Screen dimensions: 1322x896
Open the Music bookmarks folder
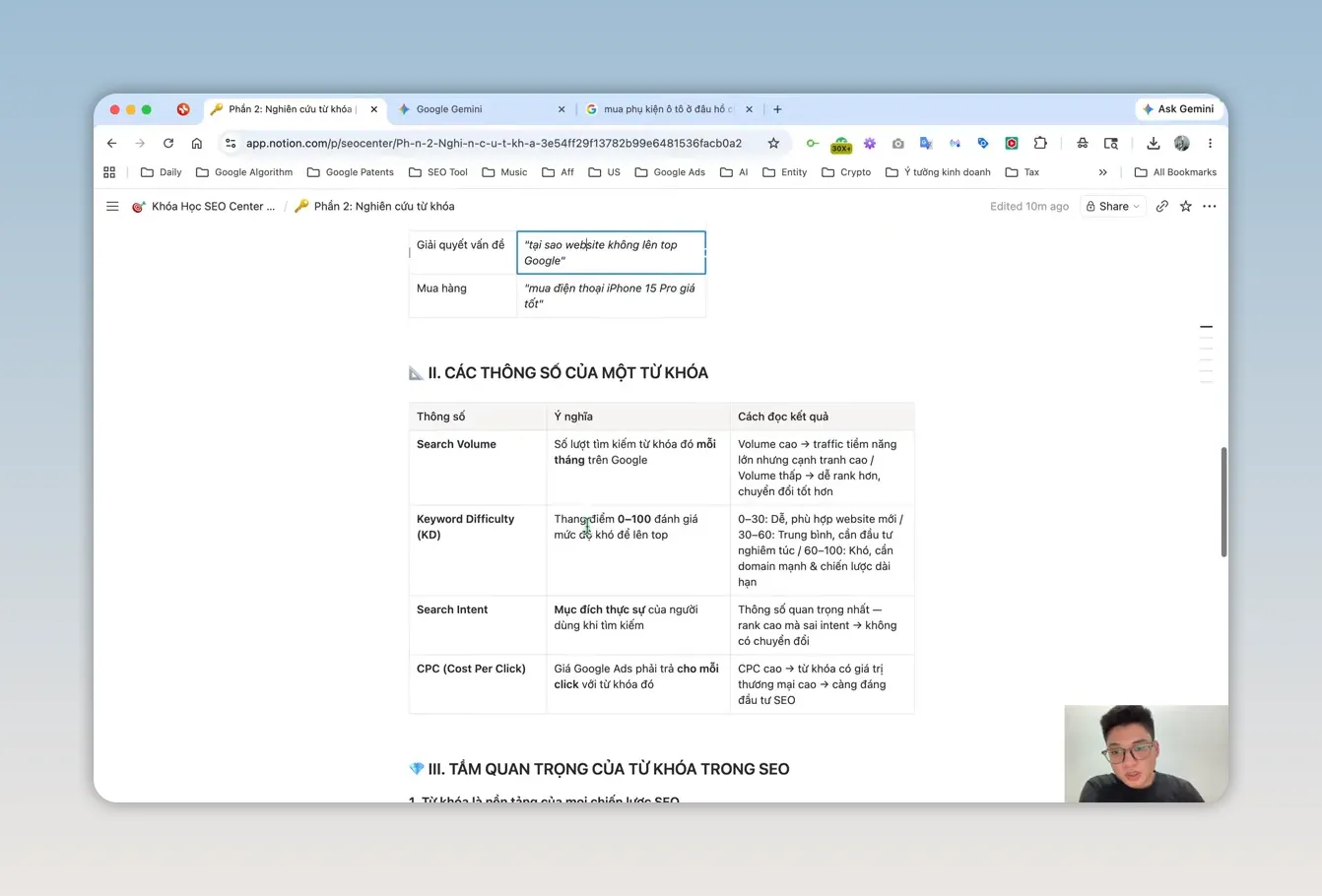(x=504, y=172)
